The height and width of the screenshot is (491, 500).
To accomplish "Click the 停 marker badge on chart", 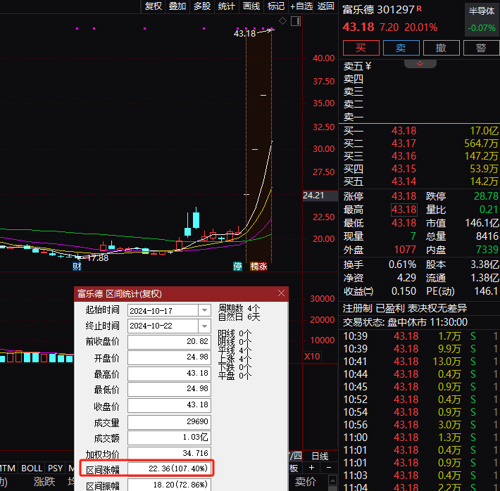I will pyautogui.click(x=237, y=266).
